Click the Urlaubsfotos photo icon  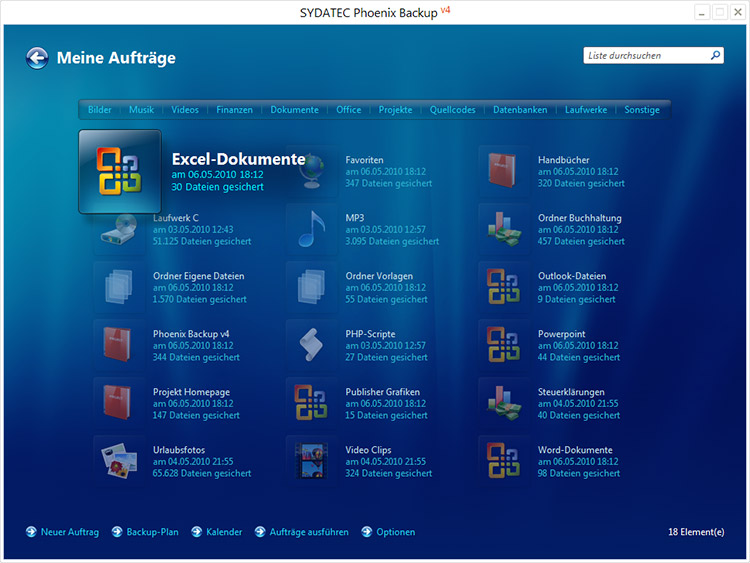pos(119,460)
